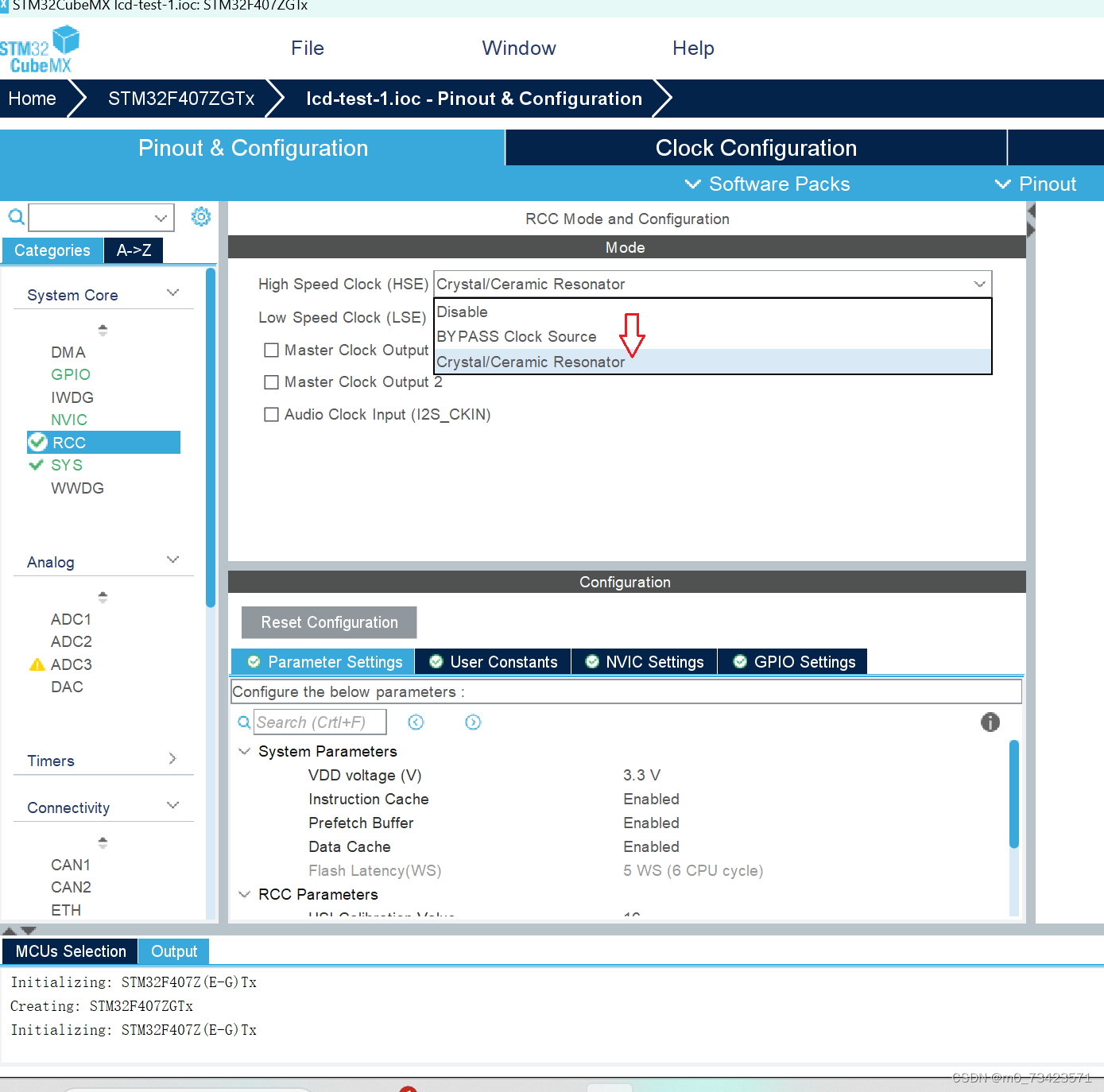Viewport: 1104px width, 1092px height.
Task: Click the check icon on Parameter Settings tab
Action: click(254, 661)
